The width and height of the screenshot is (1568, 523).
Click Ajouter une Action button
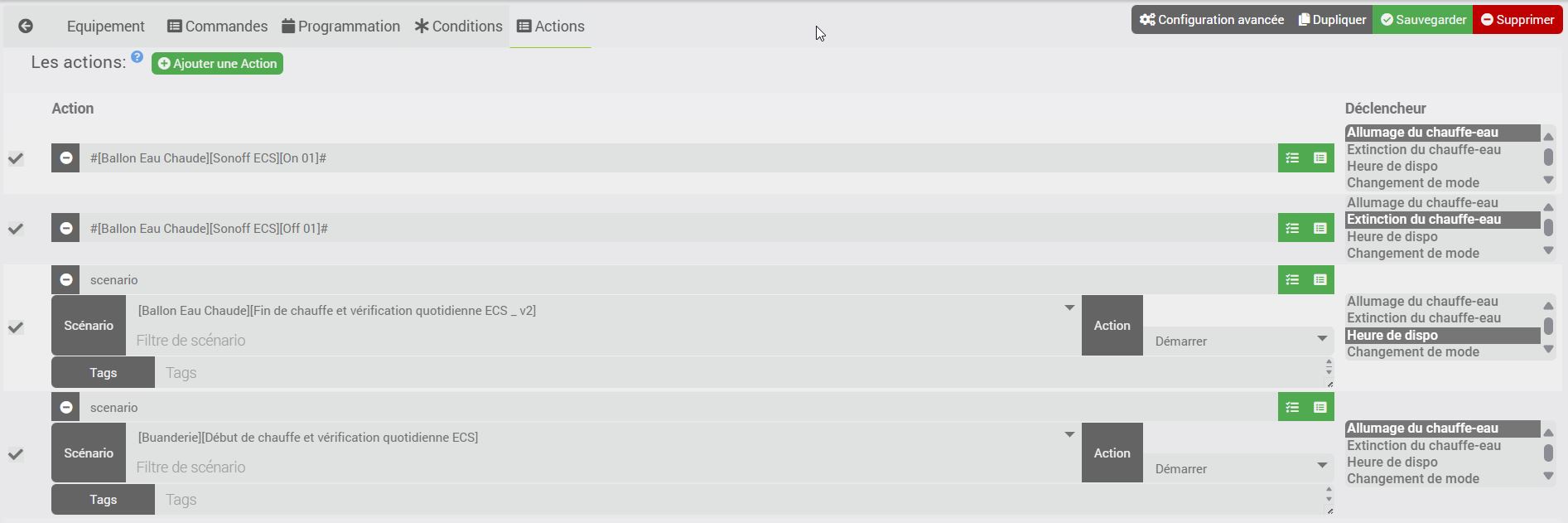click(217, 64)
